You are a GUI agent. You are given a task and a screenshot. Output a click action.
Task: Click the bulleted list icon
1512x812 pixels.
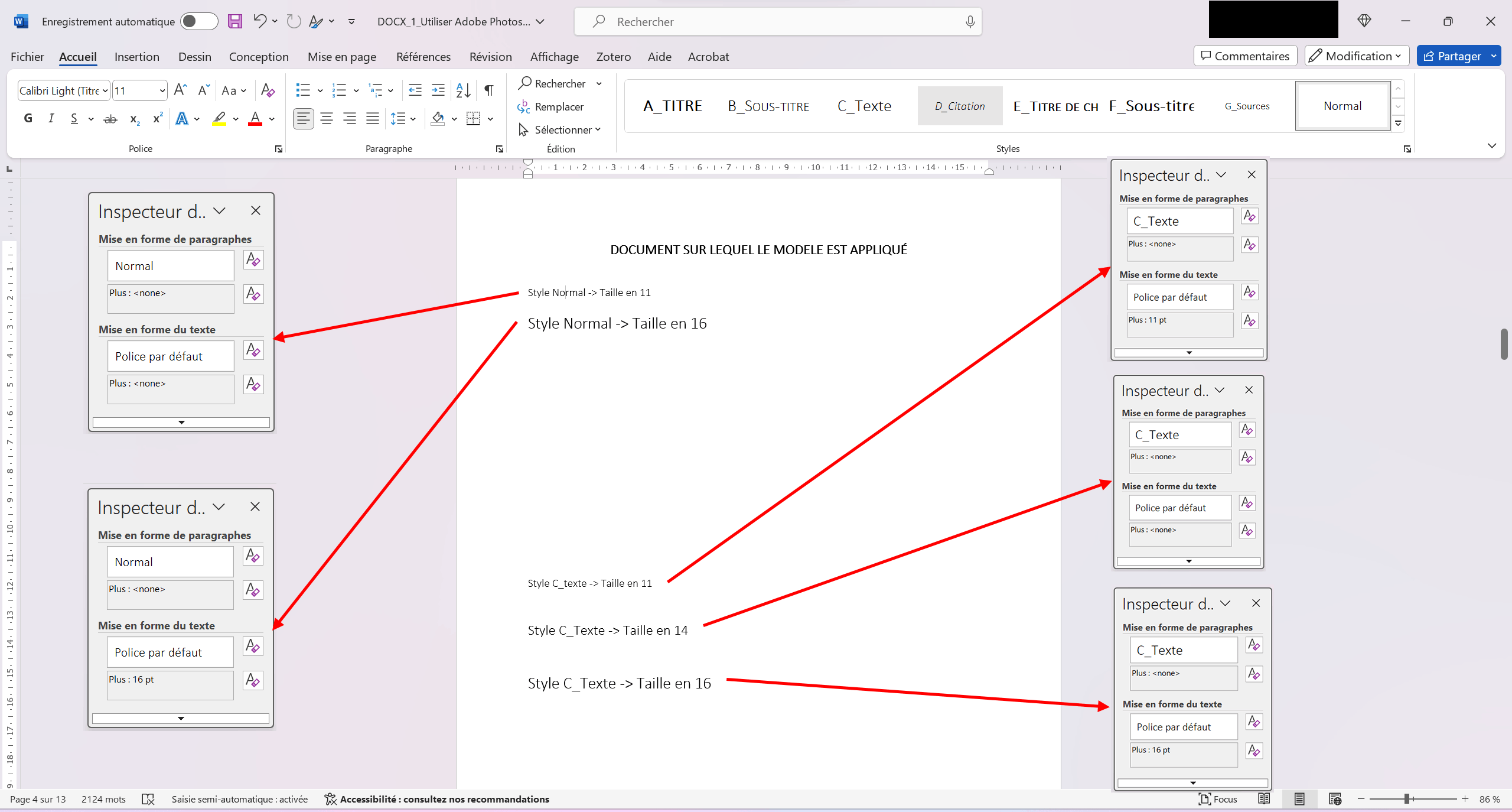[x=303, y=90]
